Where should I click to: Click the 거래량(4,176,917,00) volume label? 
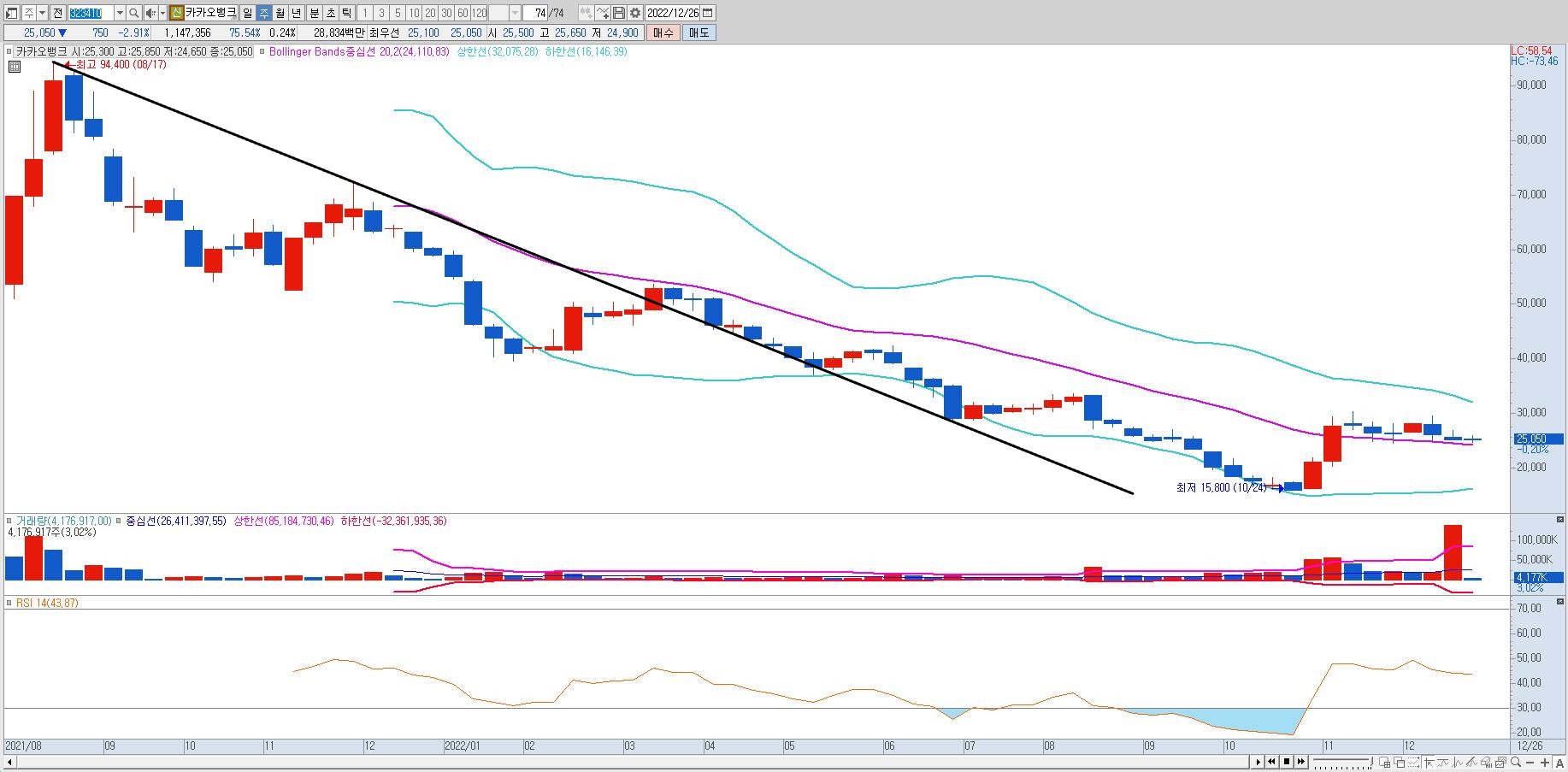pyautogui.click(x=64, y=521)
